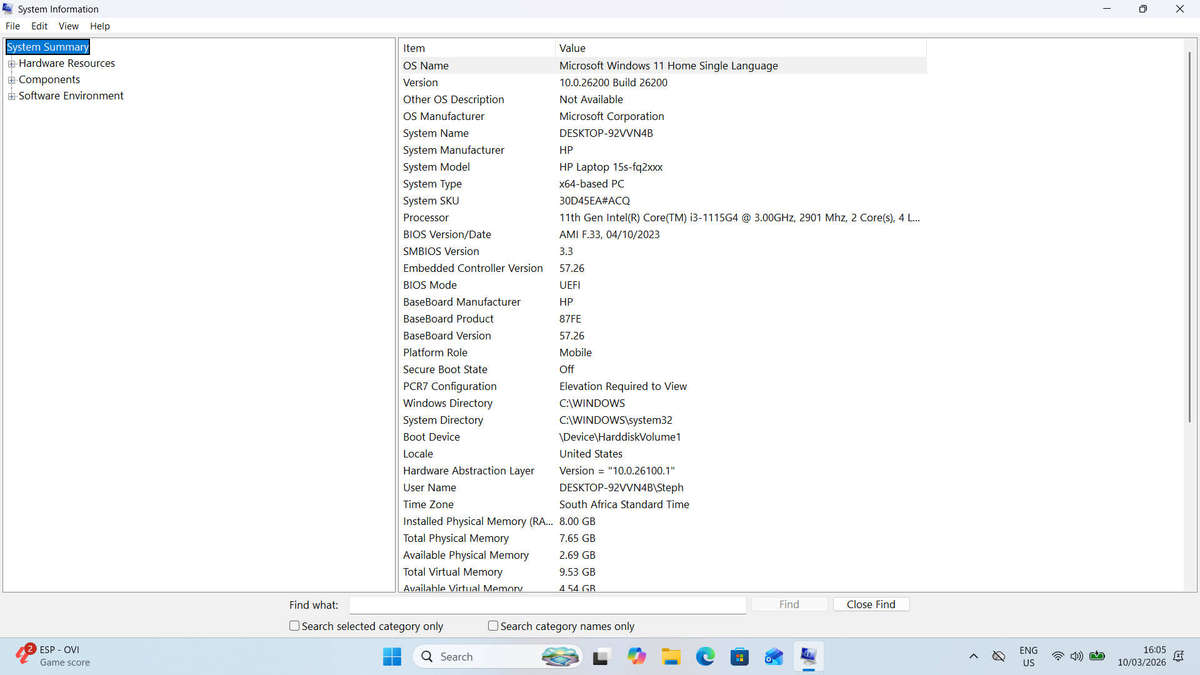
Task: Click the Close Find button
Action: pos(871,604)
